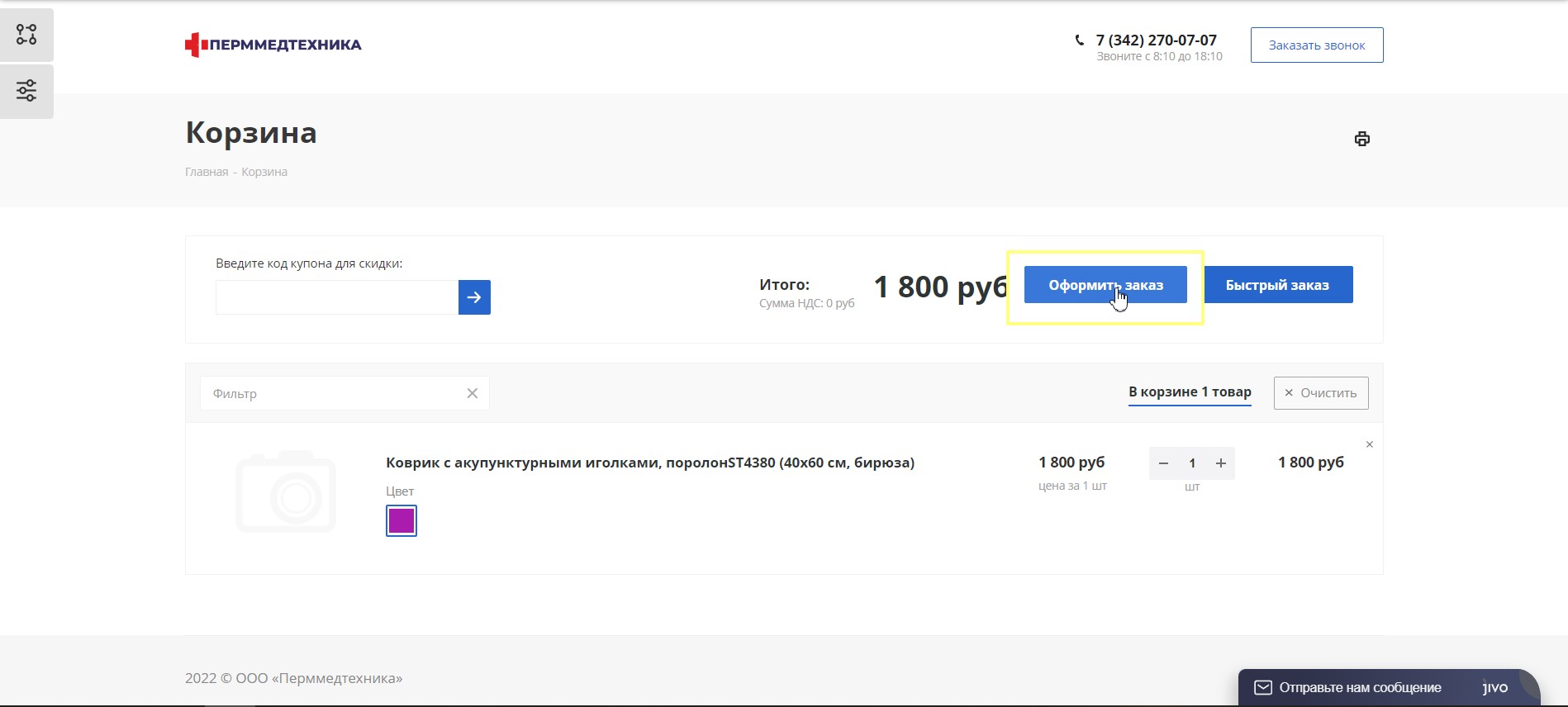Screen dimensions: 1568x707
Task: Open the Коврик с акупунктурными иголками product link
Action: point(650,463)
